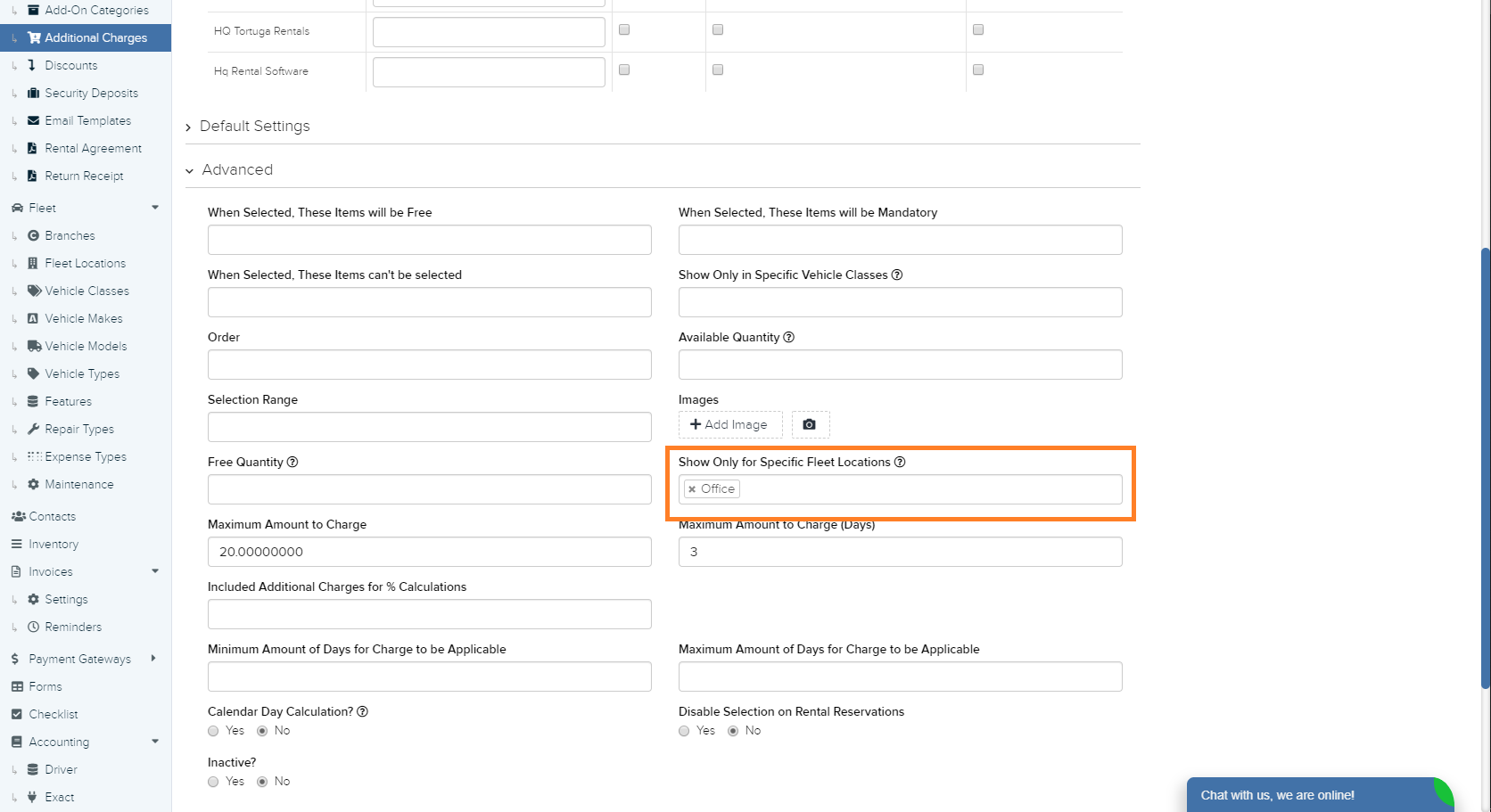Open invoice Settings in the sidebar
The image size is (1491, 812).
[x=66, y=599]
